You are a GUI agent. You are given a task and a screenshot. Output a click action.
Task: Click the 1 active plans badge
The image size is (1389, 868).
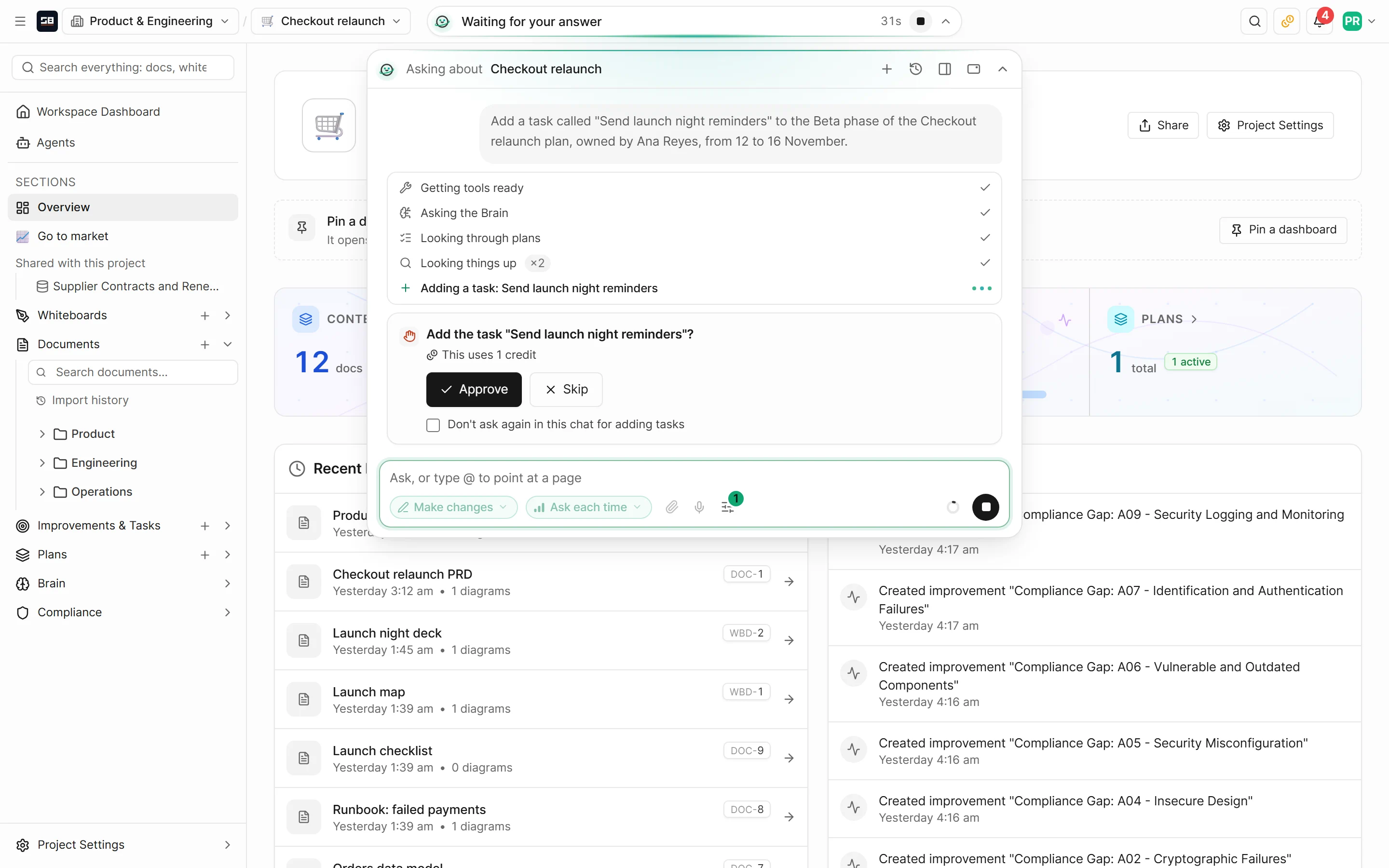pyautogui.click(x=1190, y=362)
